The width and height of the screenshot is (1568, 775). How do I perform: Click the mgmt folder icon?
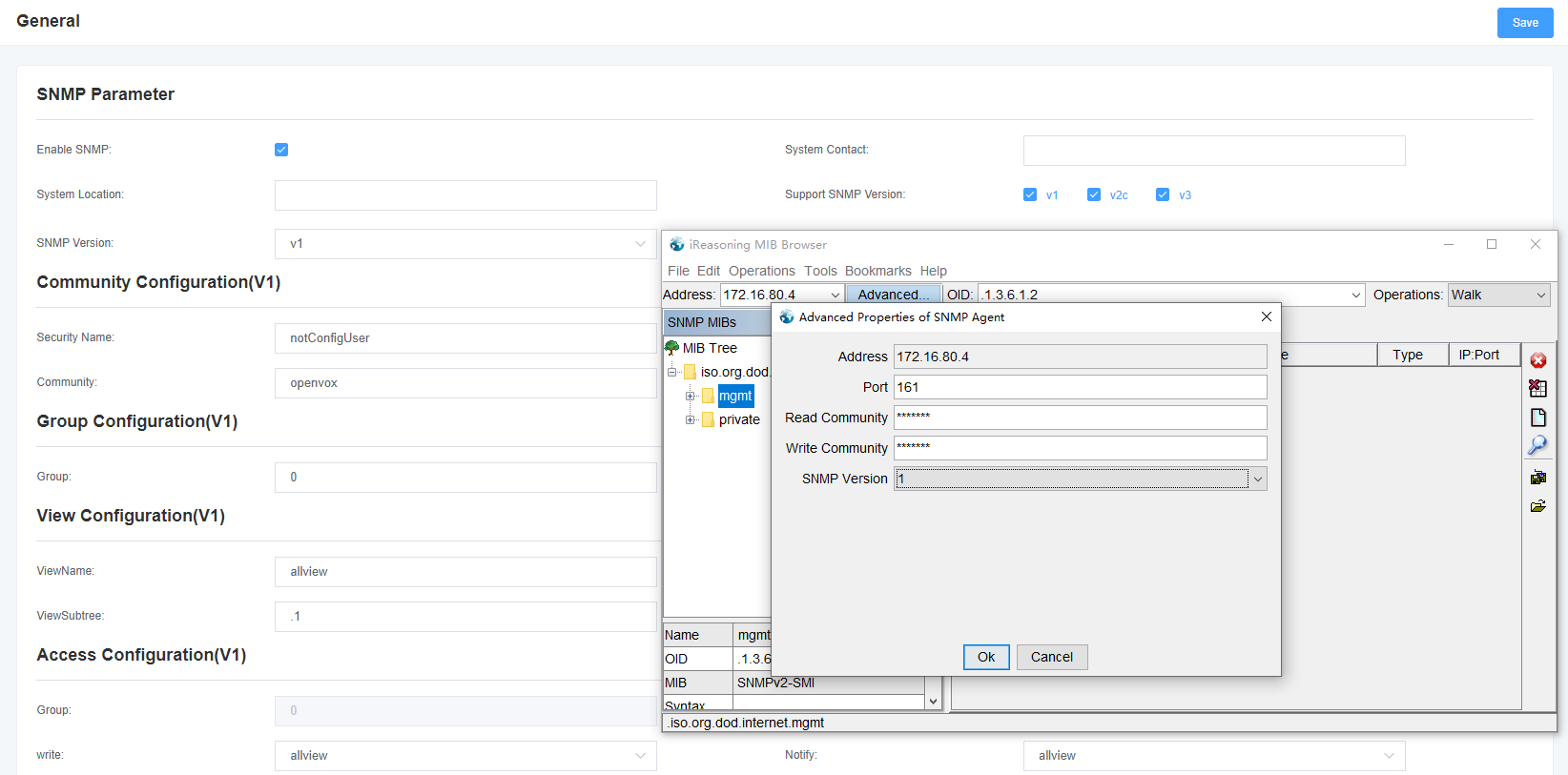point(709,396)
